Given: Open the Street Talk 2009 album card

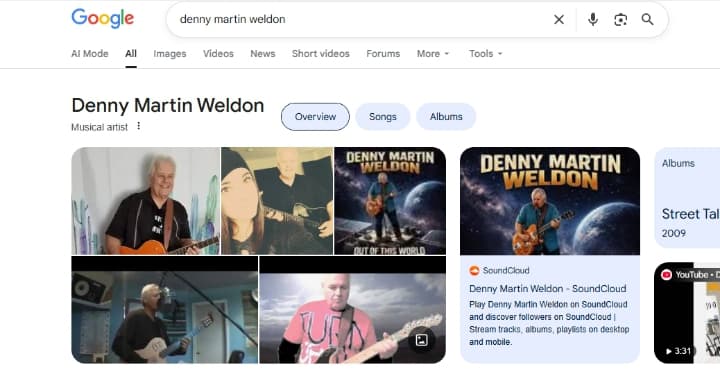Looking at the screenshot, I should (687, 197).
